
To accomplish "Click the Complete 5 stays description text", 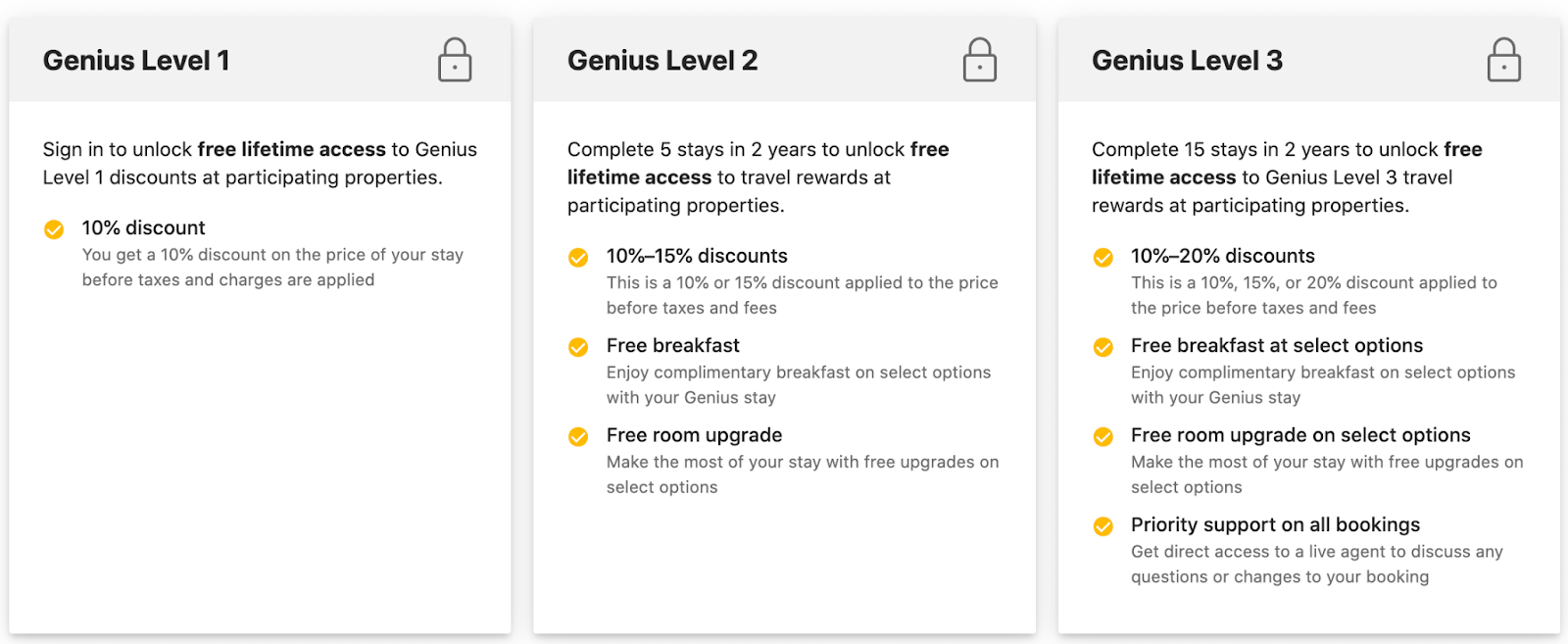I will coord(758,177).
